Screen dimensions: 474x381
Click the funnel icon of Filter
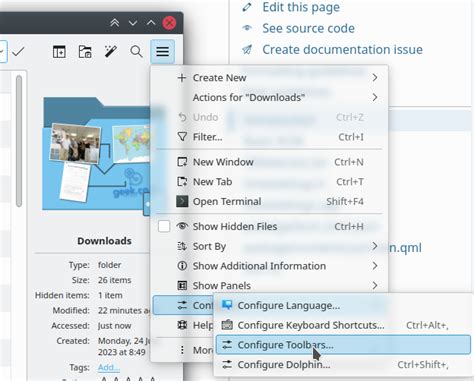(182, 137)
